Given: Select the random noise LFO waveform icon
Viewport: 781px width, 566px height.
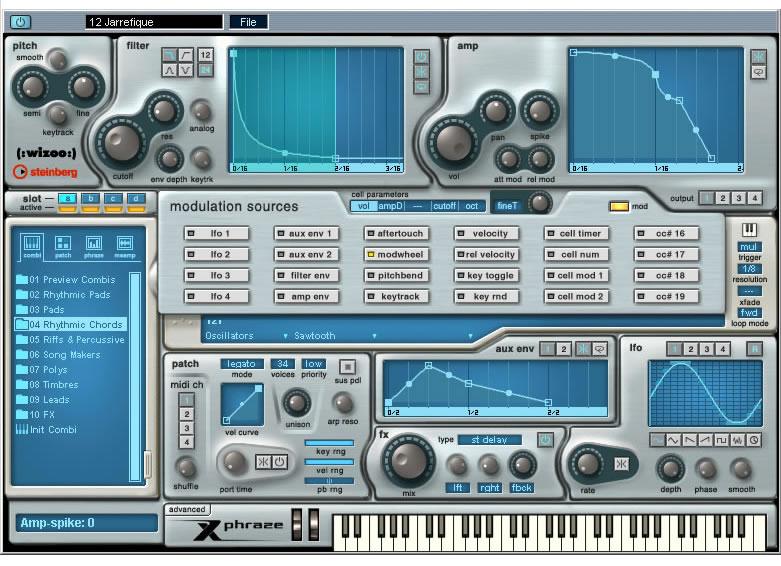Looking at the screenshot, I should (x=738, y=440).
